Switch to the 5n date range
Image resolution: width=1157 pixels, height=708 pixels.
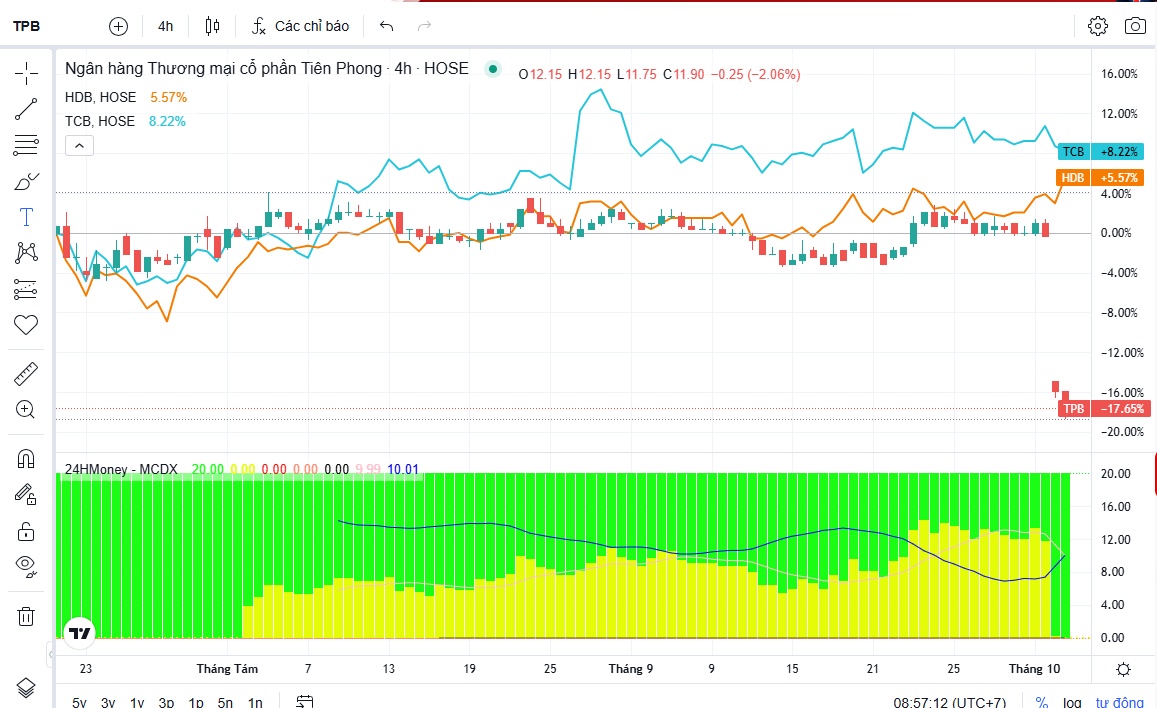(225, 702)
